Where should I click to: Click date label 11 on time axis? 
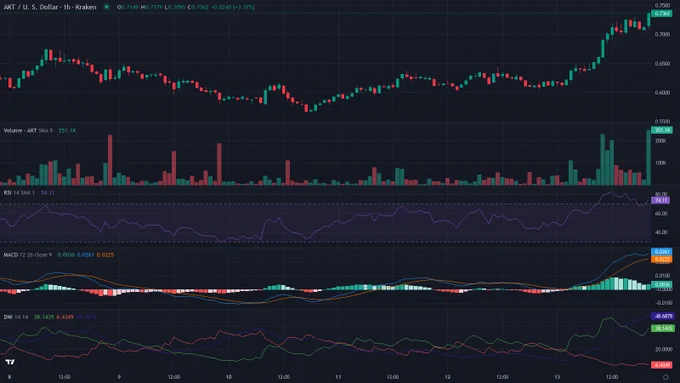(x=338, y=377)
